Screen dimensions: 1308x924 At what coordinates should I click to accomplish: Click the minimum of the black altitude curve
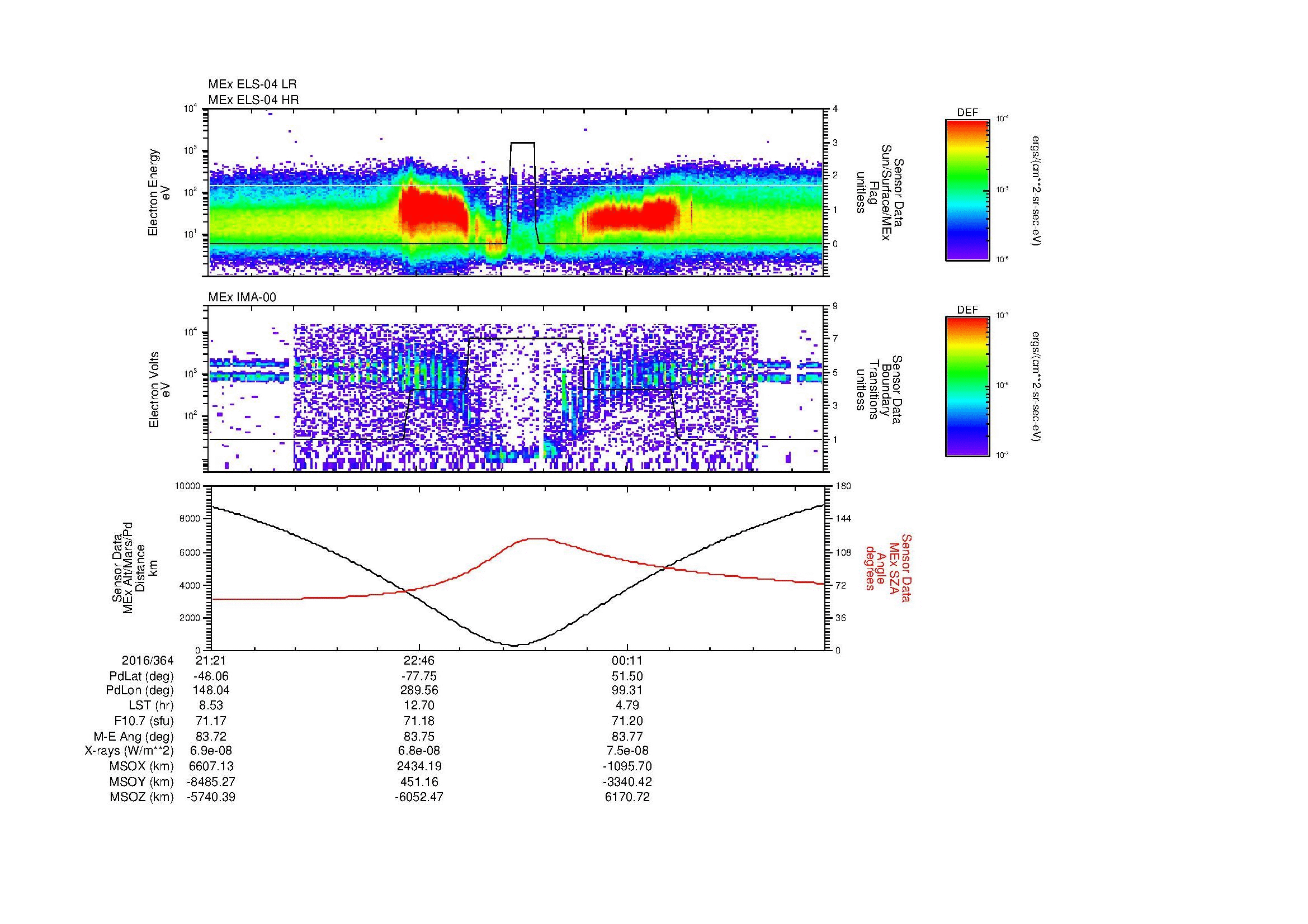514,645
